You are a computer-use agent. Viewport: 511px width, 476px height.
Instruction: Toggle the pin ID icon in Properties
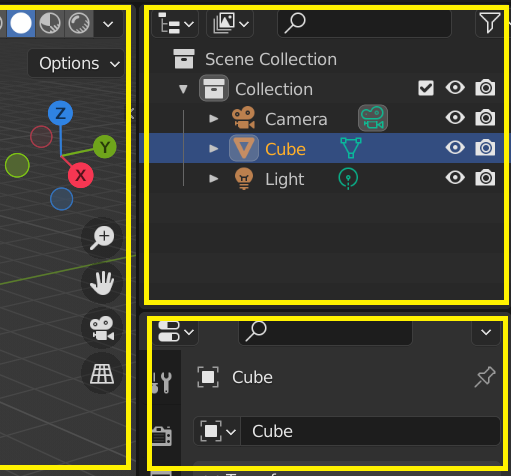click(485, 377)
